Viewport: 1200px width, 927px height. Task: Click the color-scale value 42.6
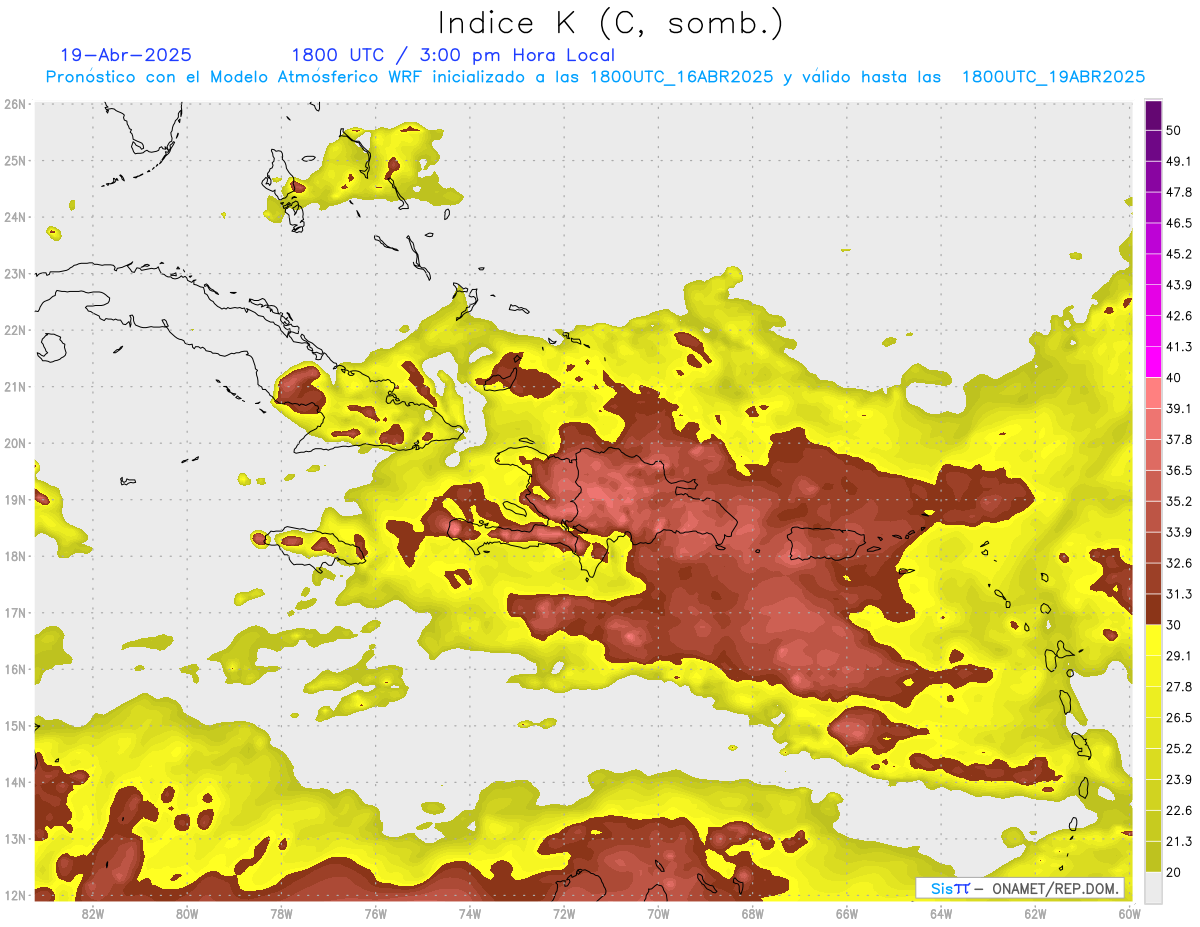[1179, 316]
